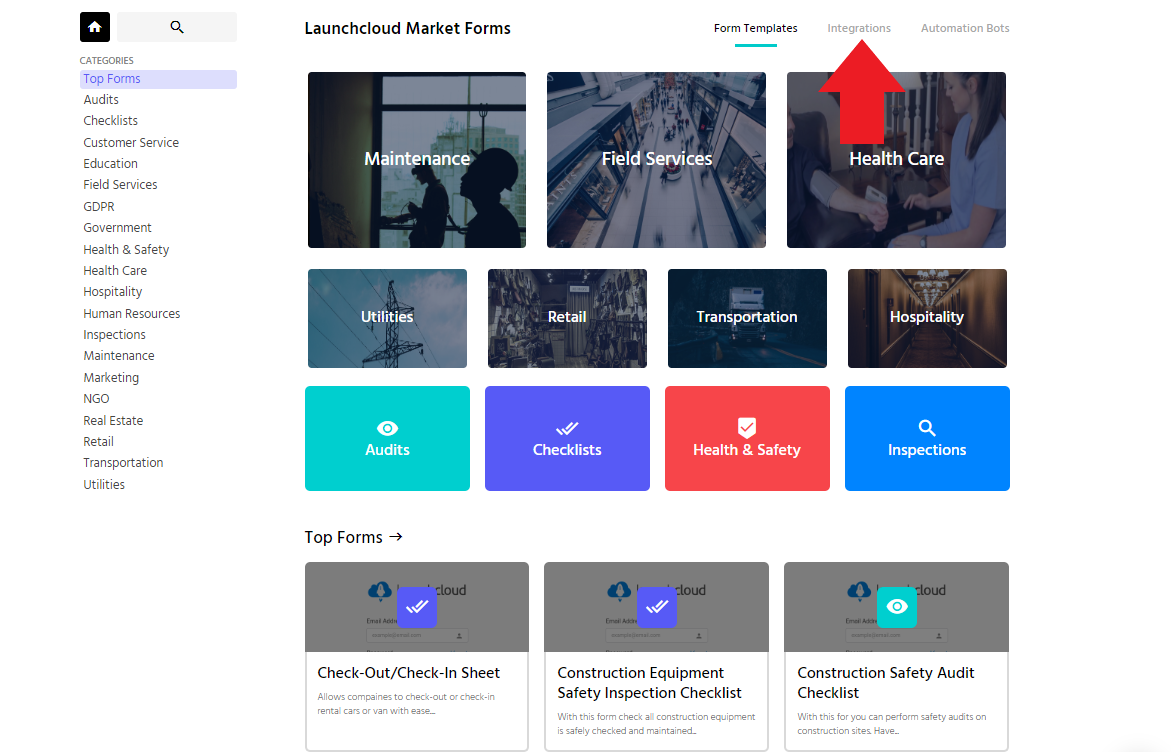Select Government category
1171x752 pixels.
(x=117, y=228)
